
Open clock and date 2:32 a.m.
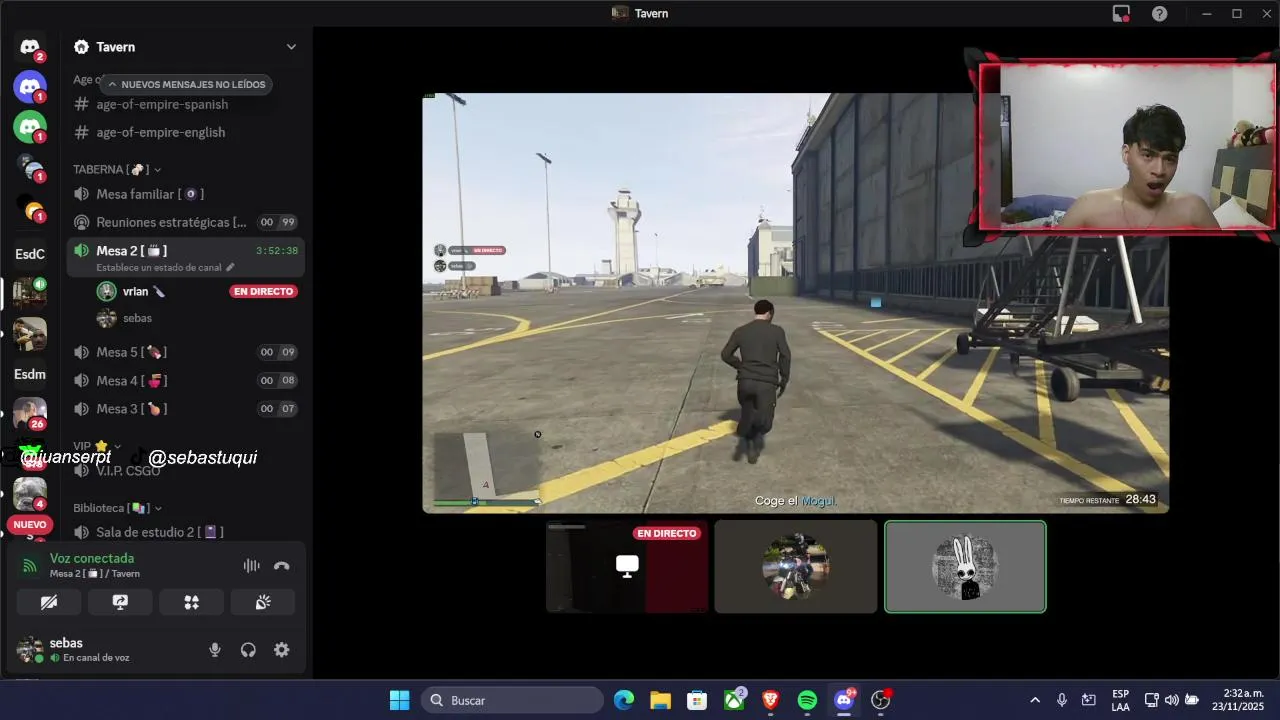[1238, 700]
